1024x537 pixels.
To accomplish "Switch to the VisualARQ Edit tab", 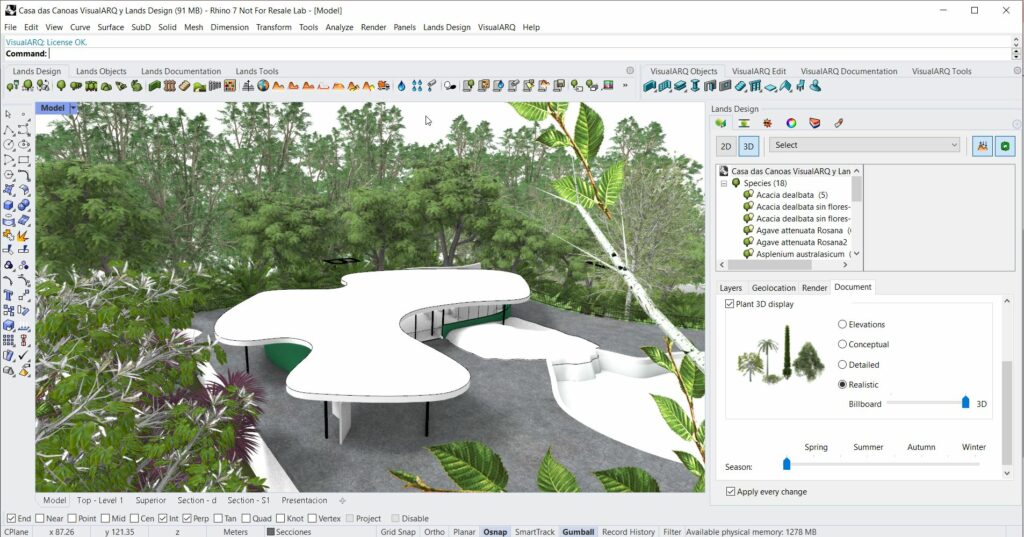I will (759, 71).
